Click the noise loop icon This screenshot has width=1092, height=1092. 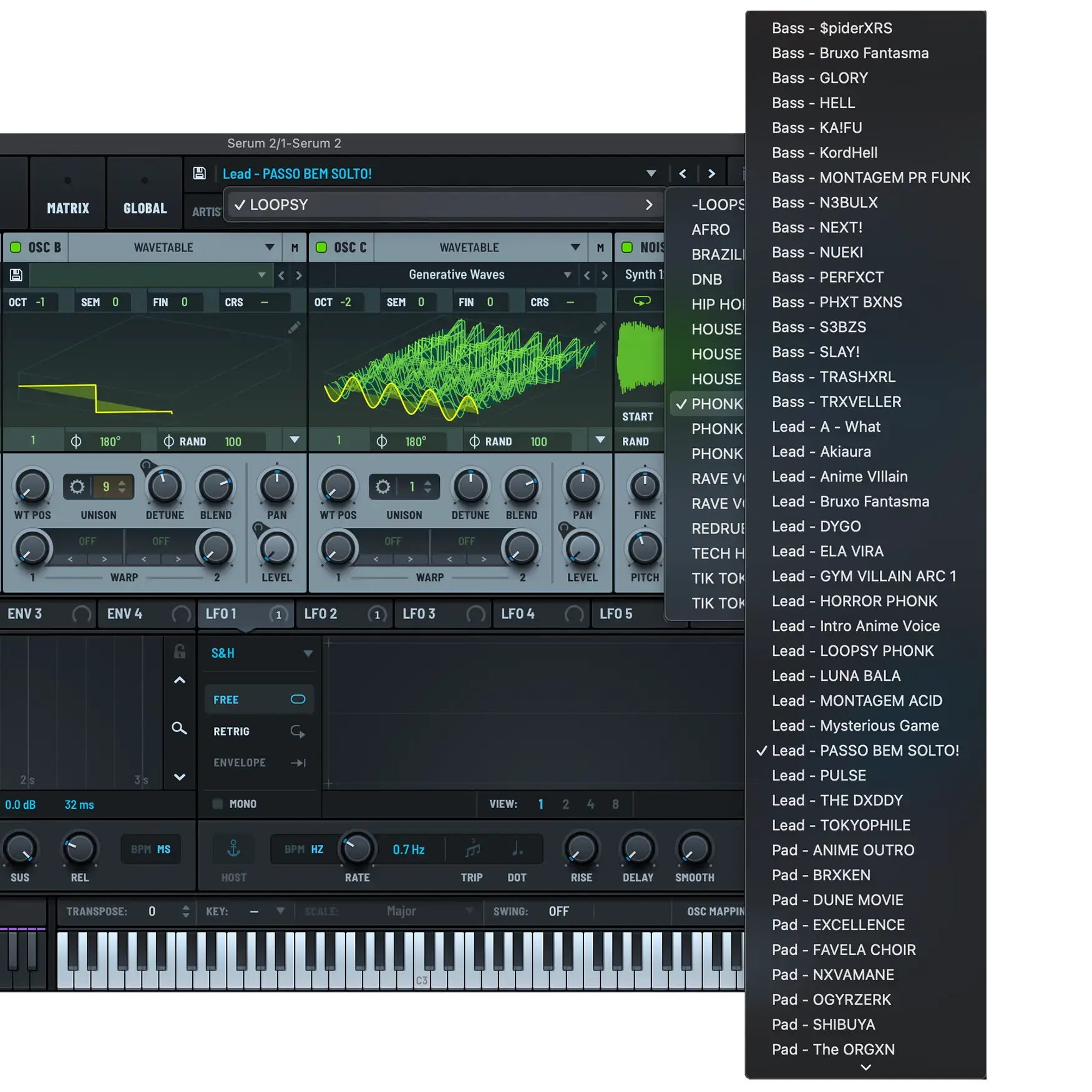[x=641, y=302]
